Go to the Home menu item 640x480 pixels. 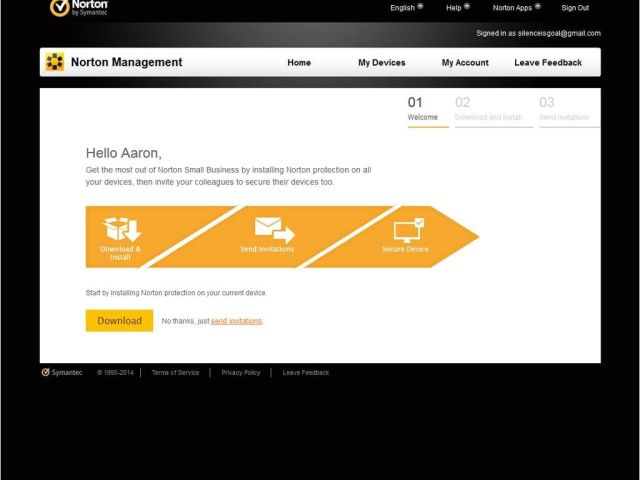[x=299, y=62]
